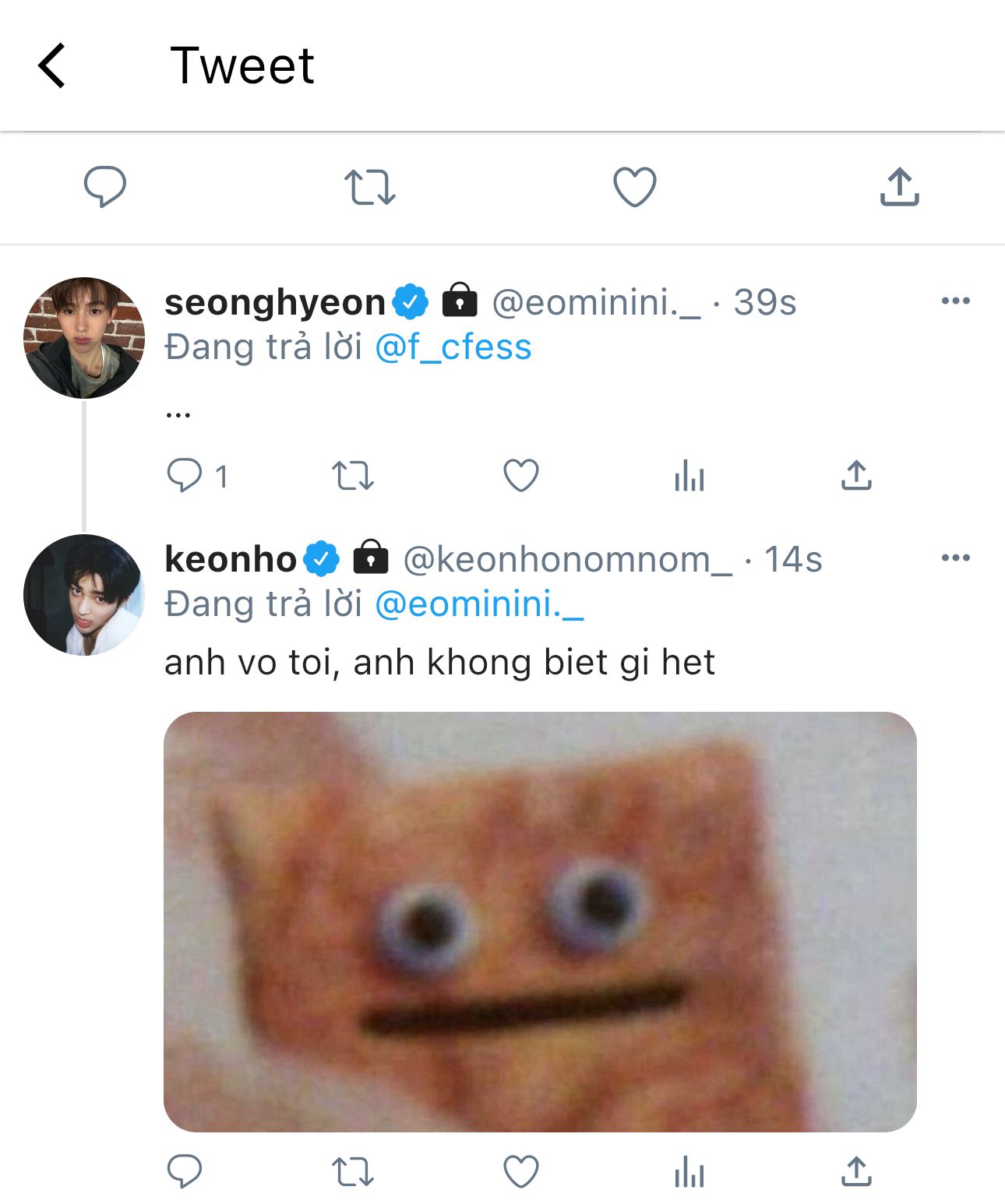The image size is (1005, 1204).
Task: View keonho's profile picture
Action: (x=84, y=595)
